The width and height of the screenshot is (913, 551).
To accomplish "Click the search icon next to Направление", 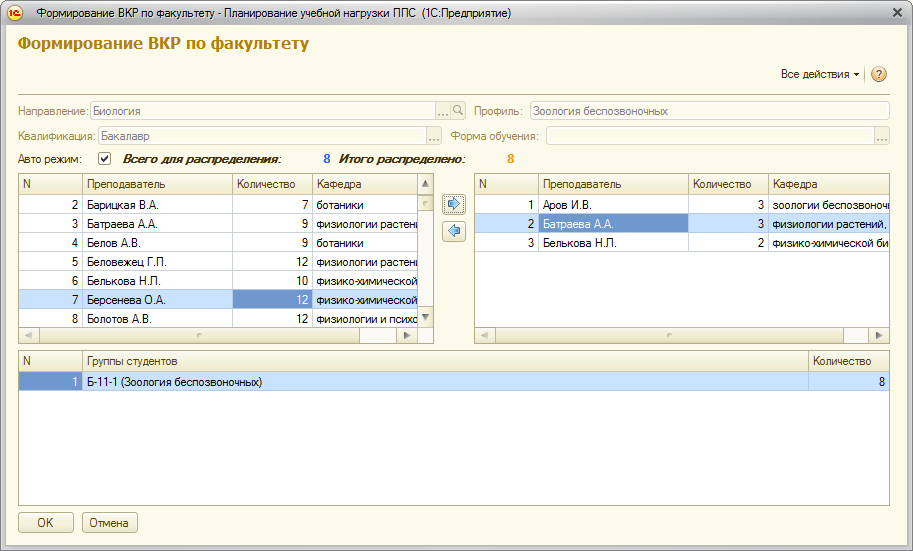I will pyautogui.click(x=458, y=110).
